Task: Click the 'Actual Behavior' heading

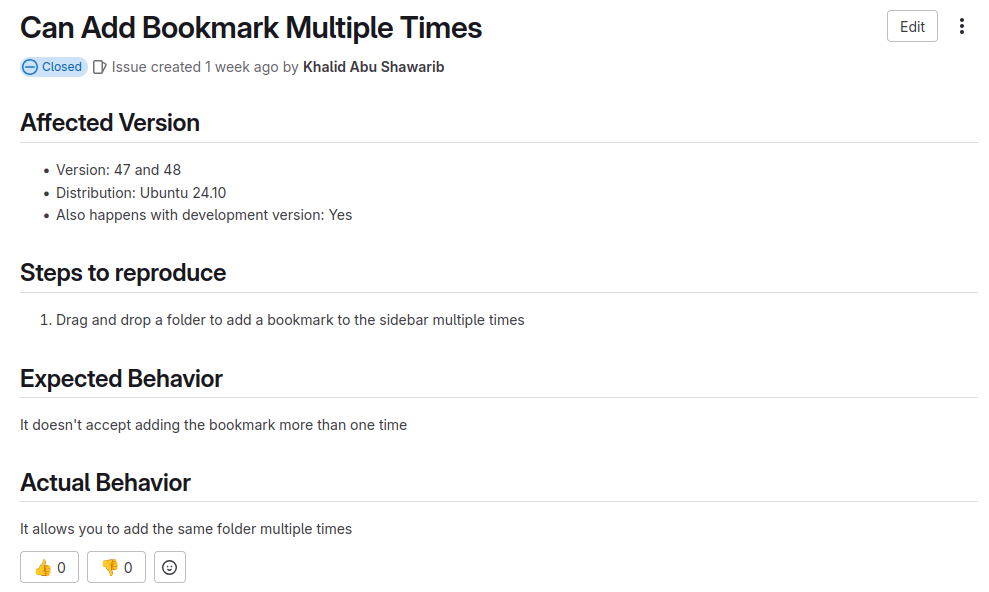Action: [x=105, y=483]
